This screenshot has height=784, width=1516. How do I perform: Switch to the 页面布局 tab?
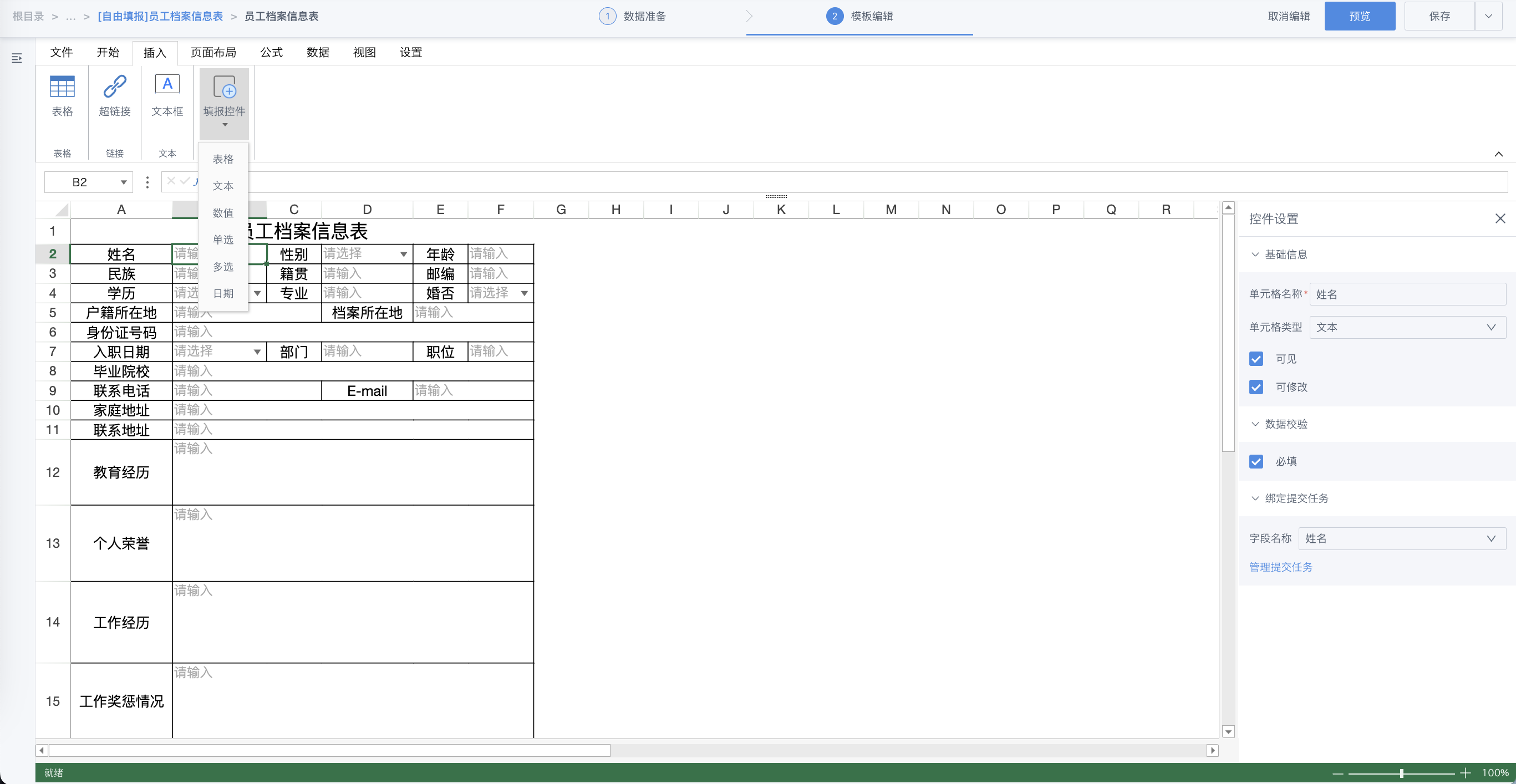point(213,52)
